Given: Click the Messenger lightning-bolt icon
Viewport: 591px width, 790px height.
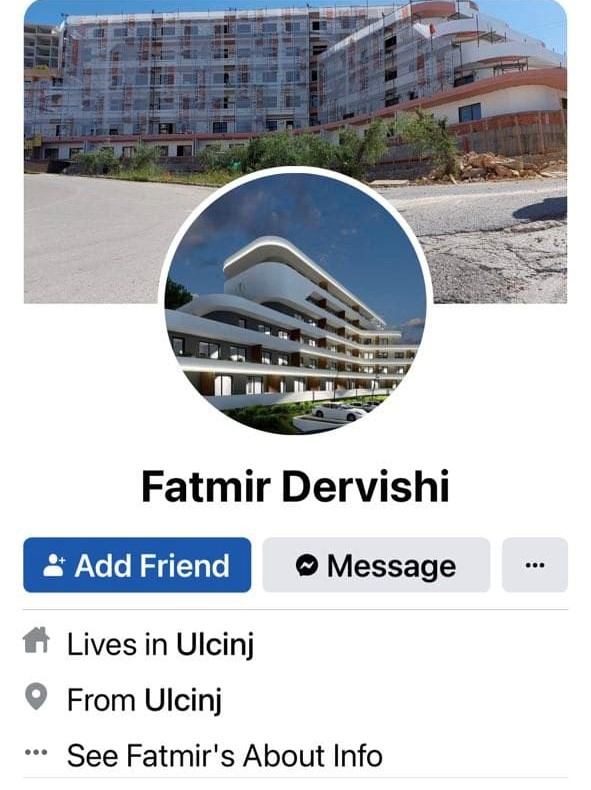Looking at the screenshot, I should pyautogui.click(x=307, y=565).
